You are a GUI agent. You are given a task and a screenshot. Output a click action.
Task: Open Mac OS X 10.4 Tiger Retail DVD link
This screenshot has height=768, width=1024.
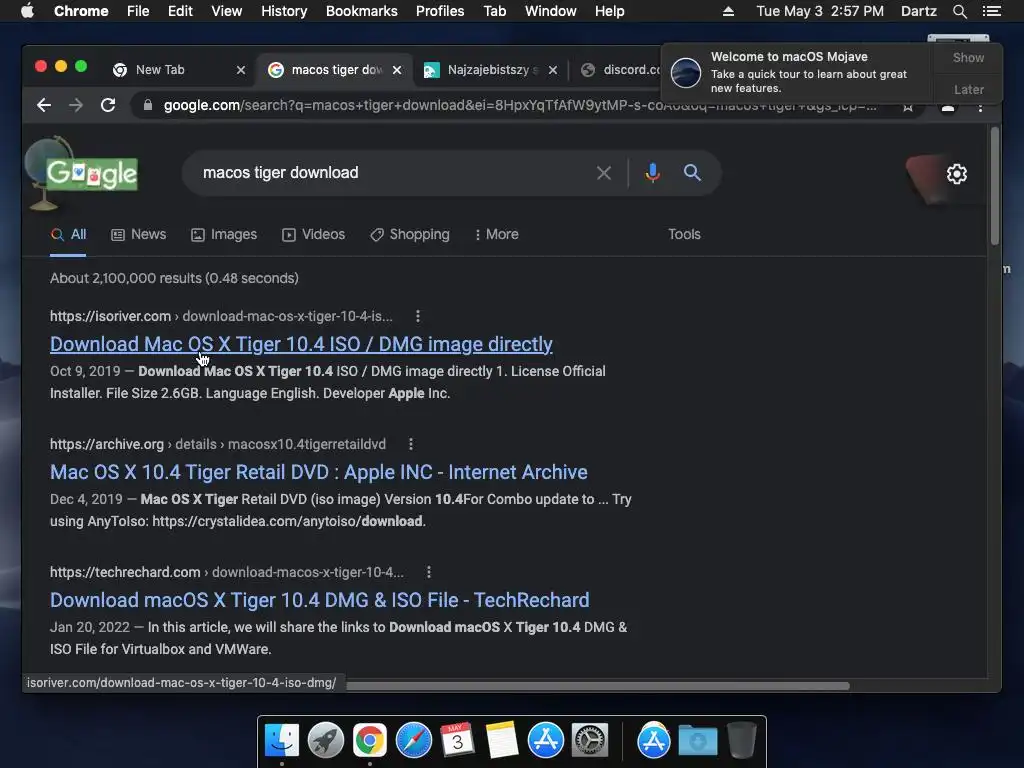pyautogui.click(x=319, y=472)
